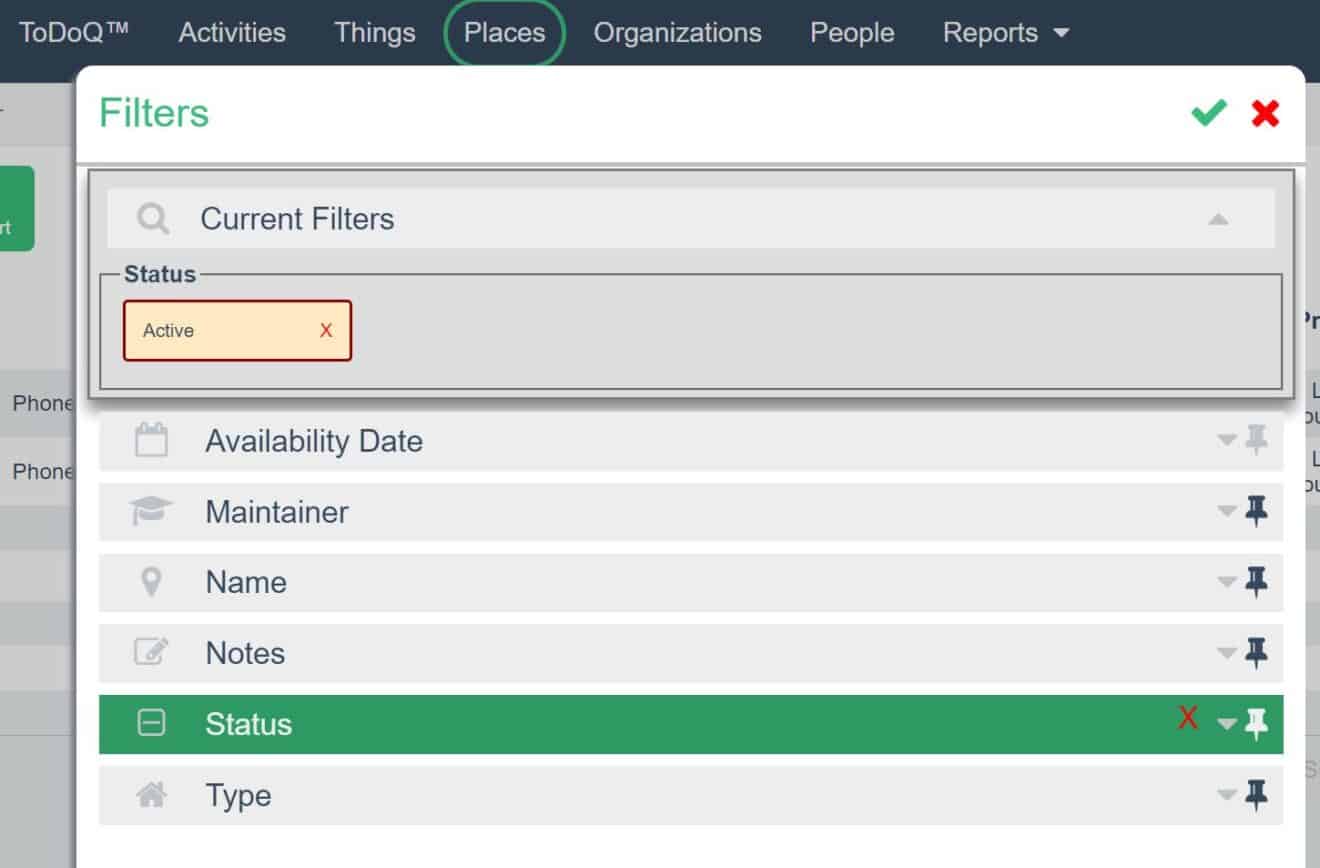Click the minus-square icon beside Status
Screen dimensions: 1320x868
coord(151,723)
